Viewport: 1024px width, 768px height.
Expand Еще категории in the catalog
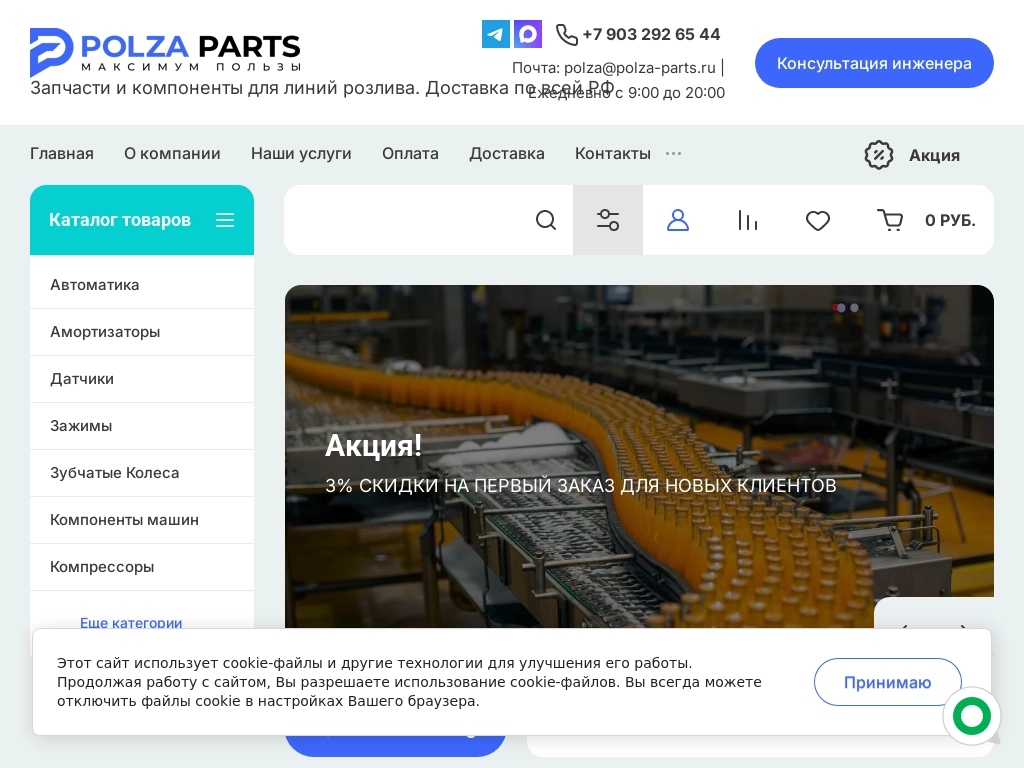[131, 623]
